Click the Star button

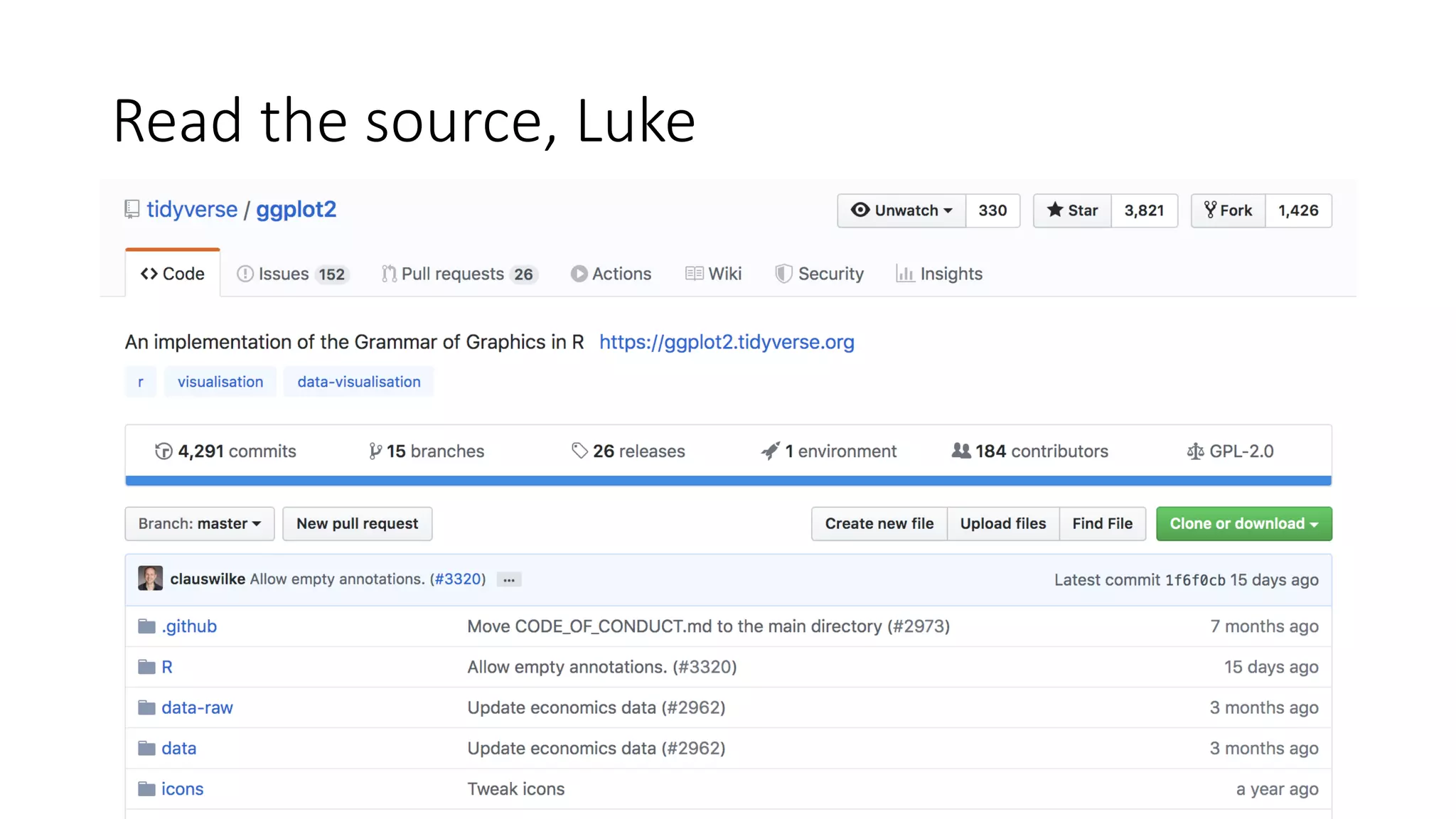pos(1072,210)
